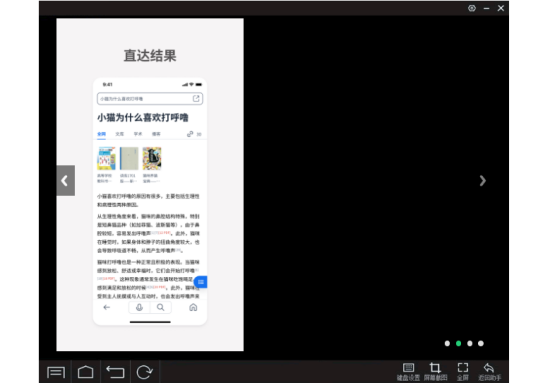Go to previous slide with left chevron
Image resolution: width=550 pixels, height=383 pixels.
point(66,181)
